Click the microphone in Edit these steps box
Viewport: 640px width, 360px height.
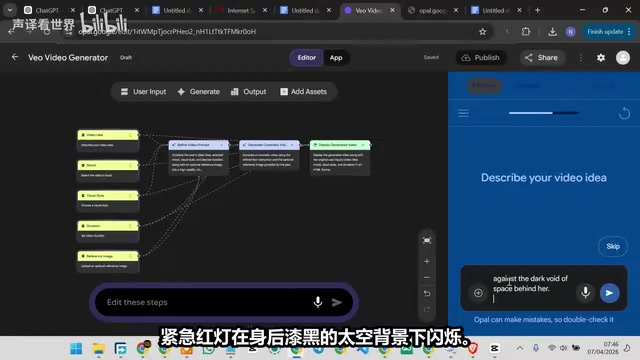[x=318, y=302]
